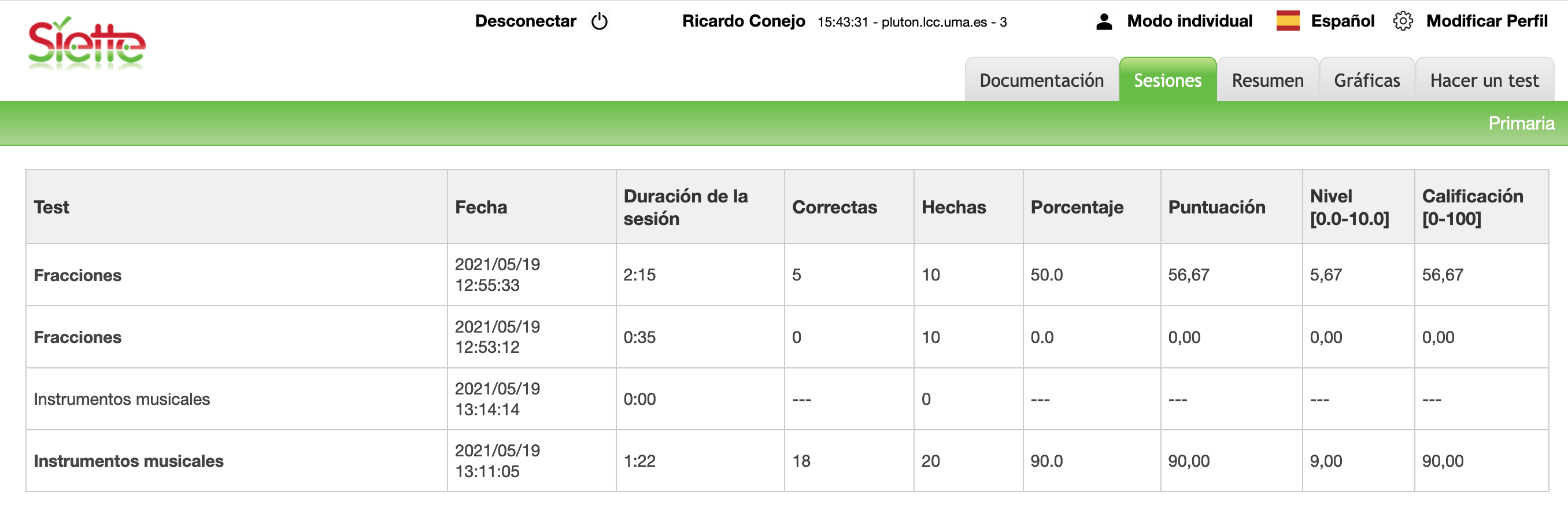Click the user silhouette icon

point(1104,21)
